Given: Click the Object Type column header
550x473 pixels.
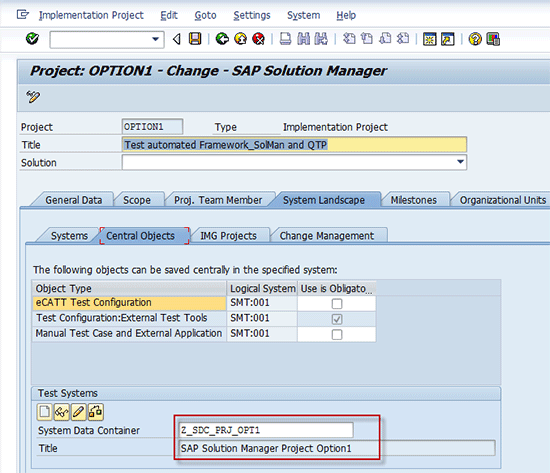Looking at the screenshot, I should tap(129, 288).
